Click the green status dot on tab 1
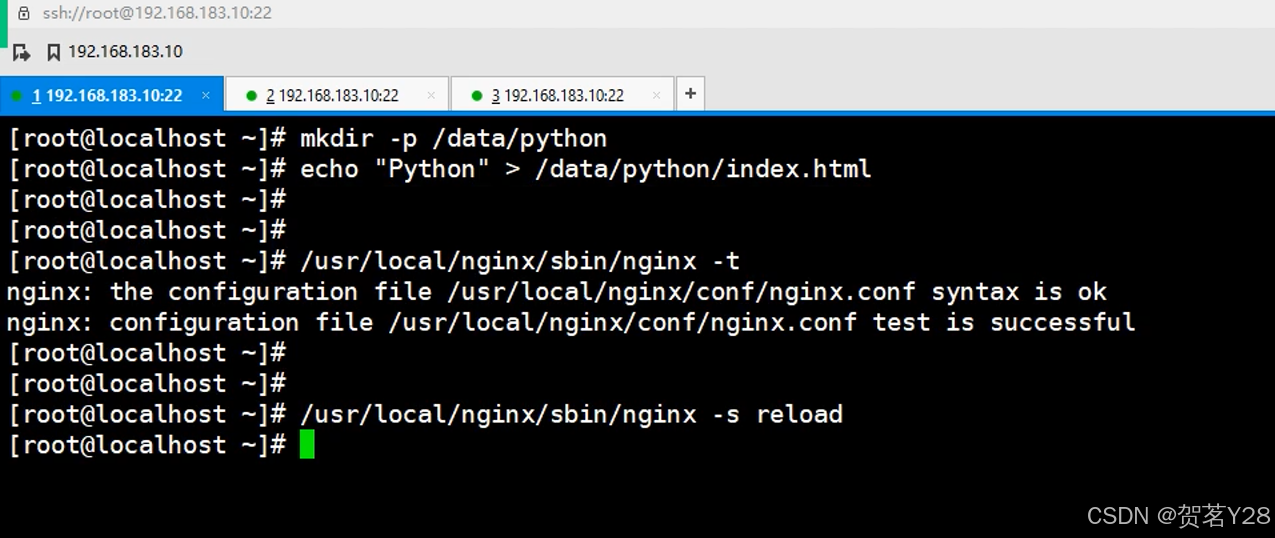The height and width of the screenshot is (538, 1275). click(17, 96)
